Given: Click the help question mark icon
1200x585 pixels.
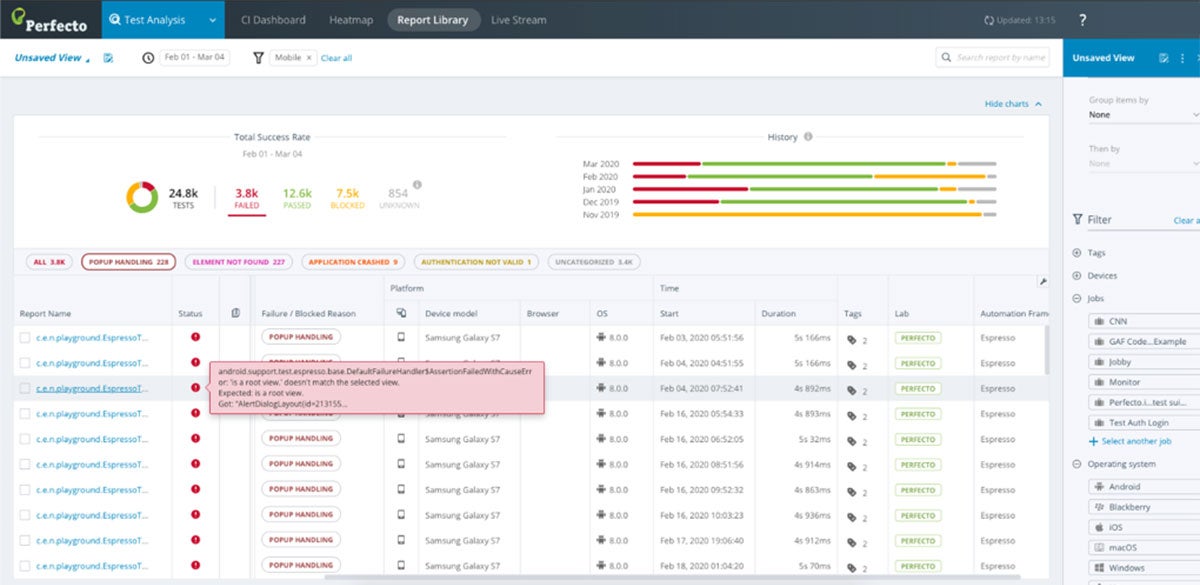Looking at the screenshot, I should click(1082, 20).
